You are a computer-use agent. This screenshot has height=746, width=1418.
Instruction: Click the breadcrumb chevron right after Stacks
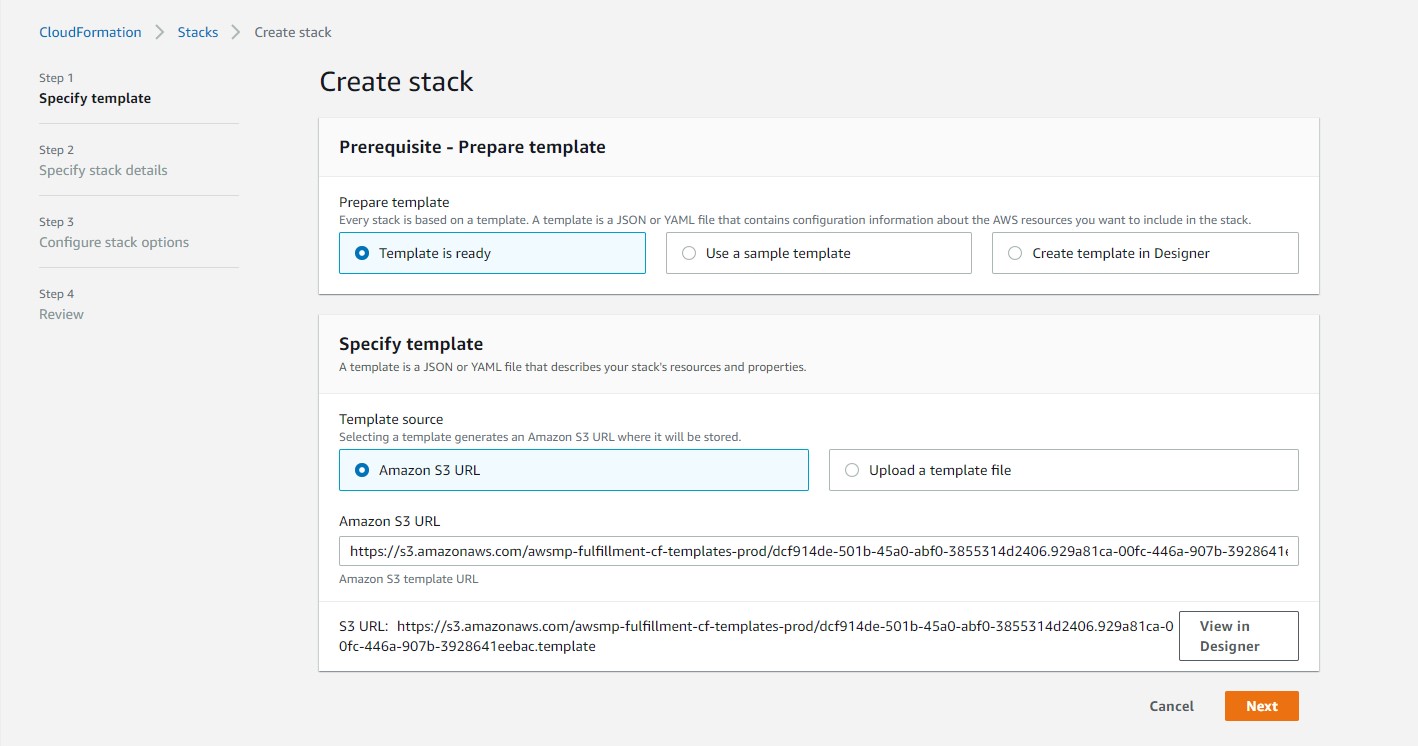tap(236, 32)
